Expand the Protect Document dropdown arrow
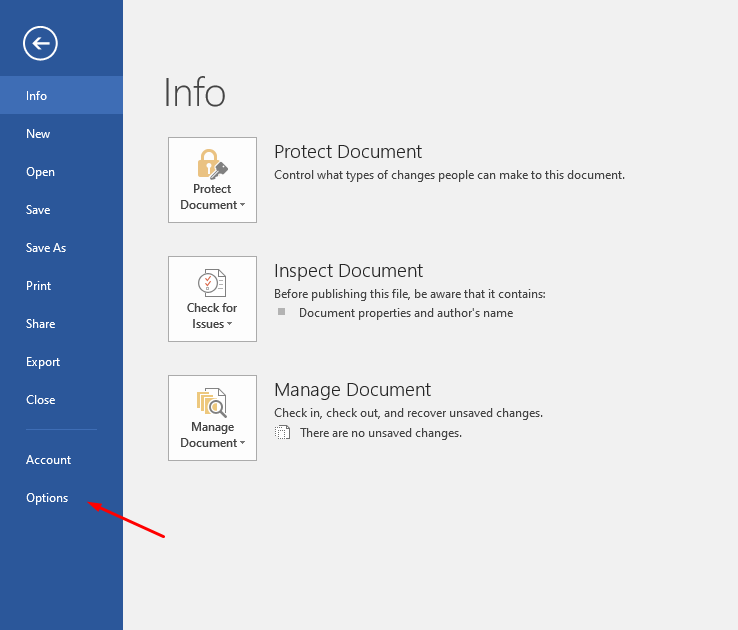This screenshot has width=738, height=630. (x=242, y=205)
